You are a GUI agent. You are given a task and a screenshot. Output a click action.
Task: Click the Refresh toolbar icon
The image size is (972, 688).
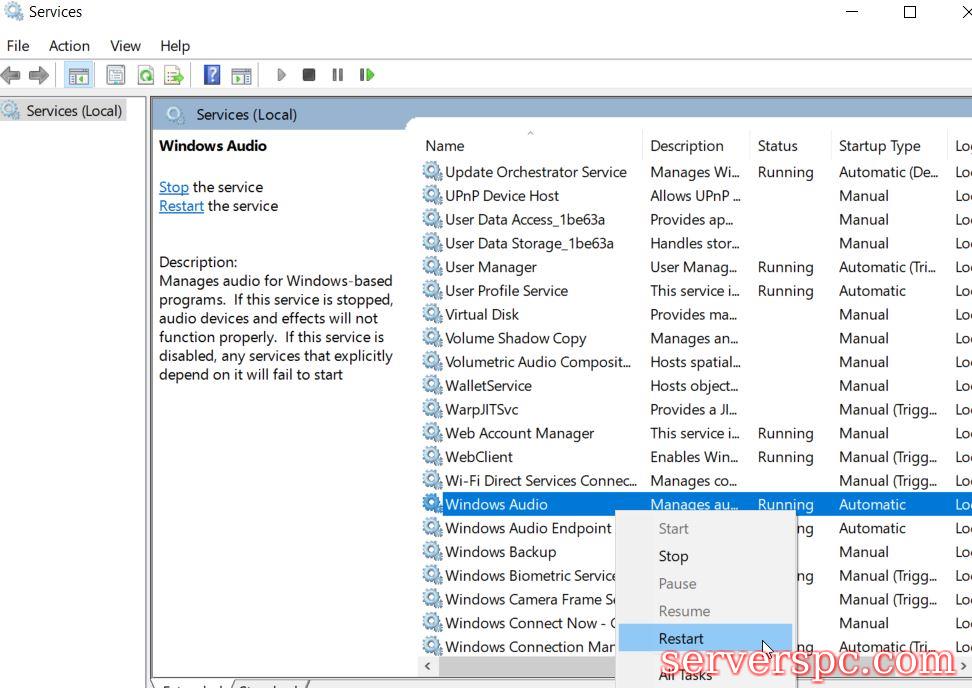pyautogui.click(x=146, y=75)
